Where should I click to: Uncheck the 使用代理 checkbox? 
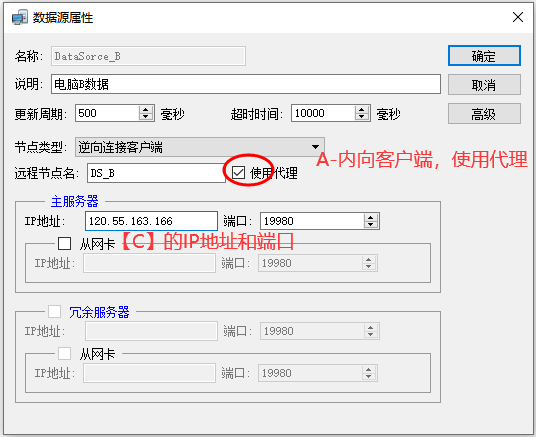(238, 173)
